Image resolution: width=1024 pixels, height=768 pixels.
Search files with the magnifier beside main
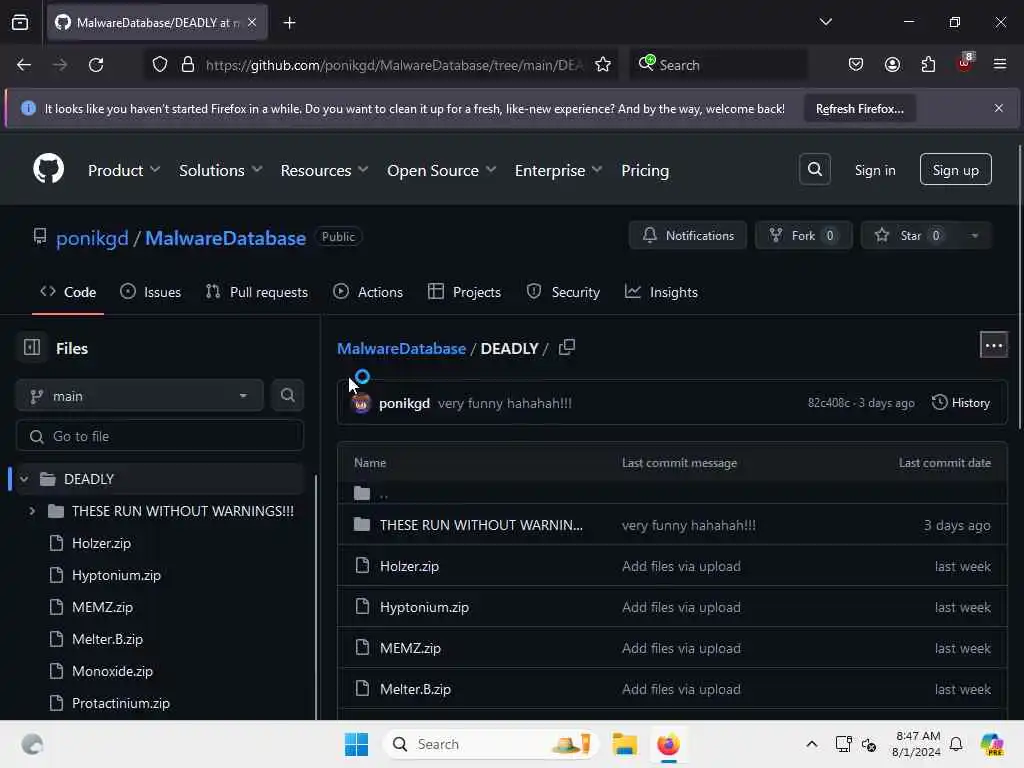click(x=287, y=395)
